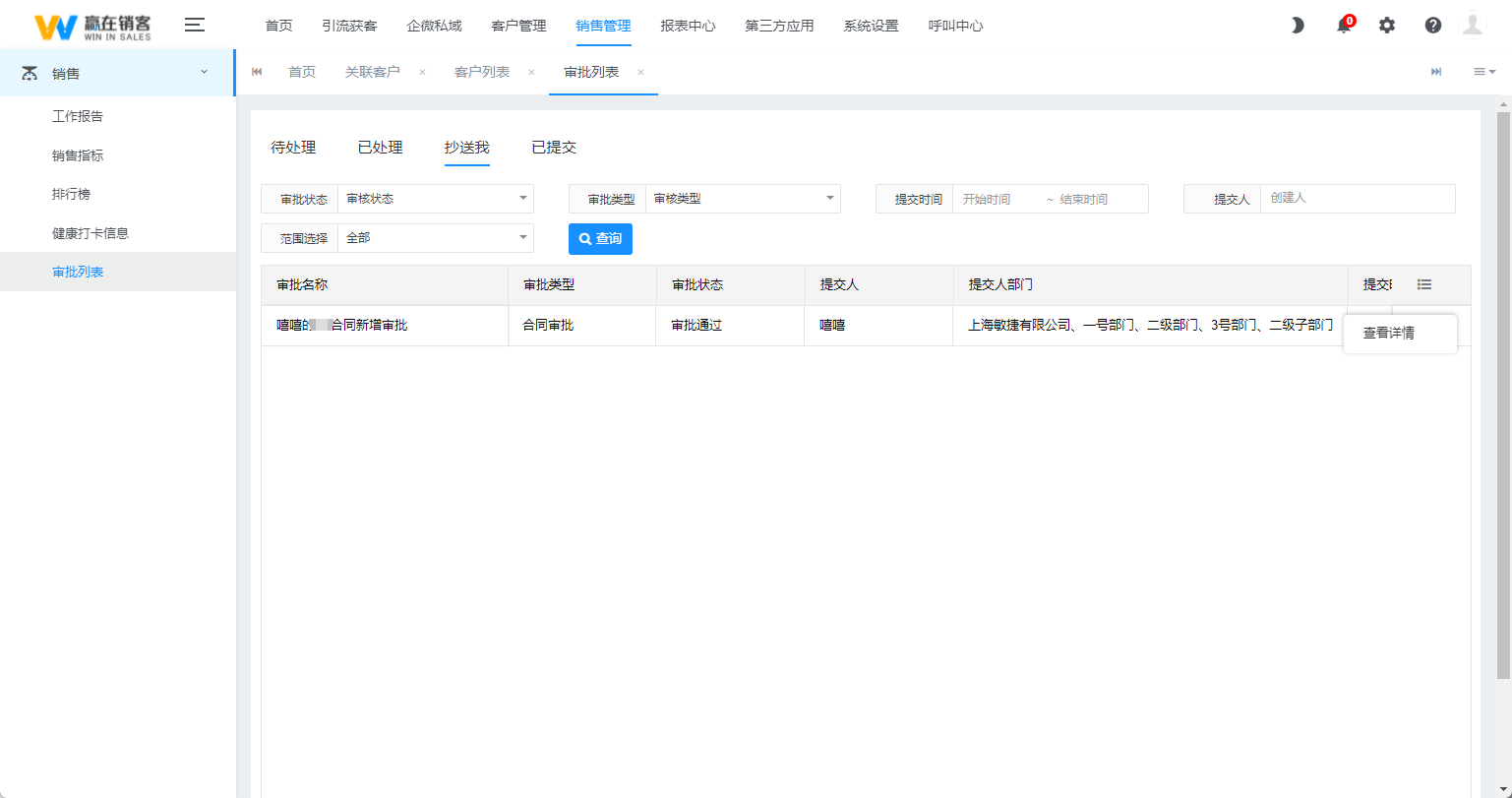Switch to the 待处理 tab
This screenshot has height=798, width=1512.
(x=293, y=148)
